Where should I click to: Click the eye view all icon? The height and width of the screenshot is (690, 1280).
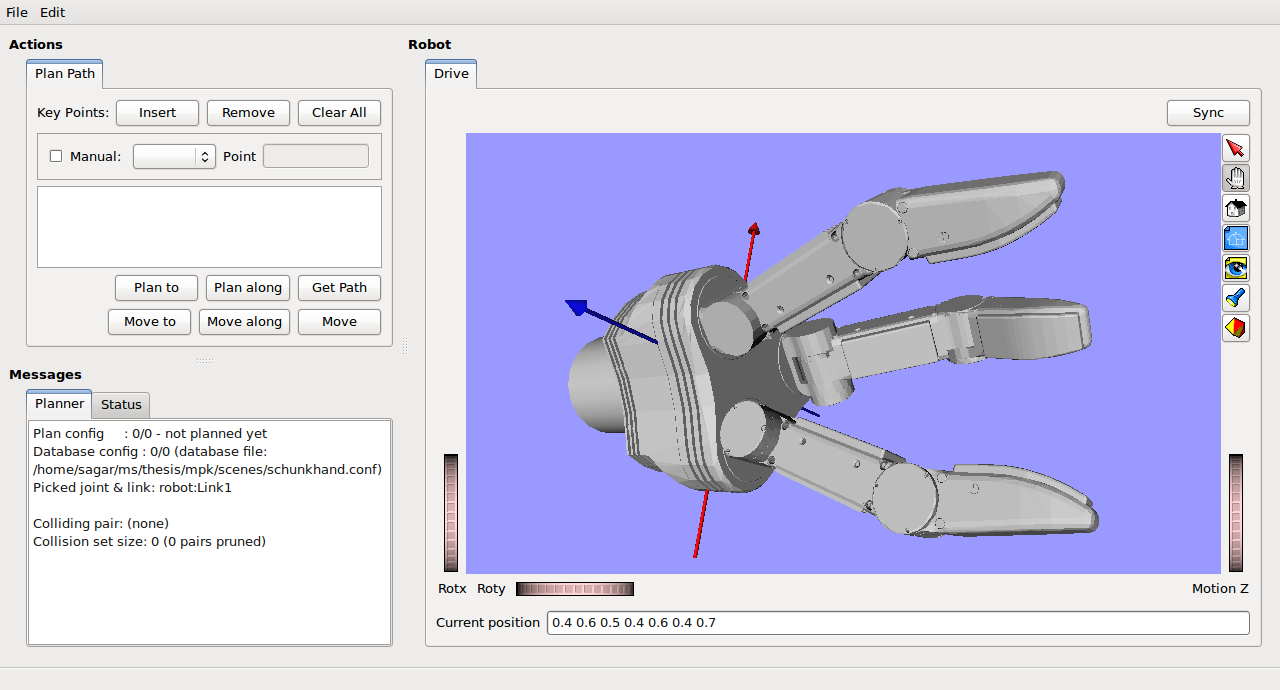1236,268
